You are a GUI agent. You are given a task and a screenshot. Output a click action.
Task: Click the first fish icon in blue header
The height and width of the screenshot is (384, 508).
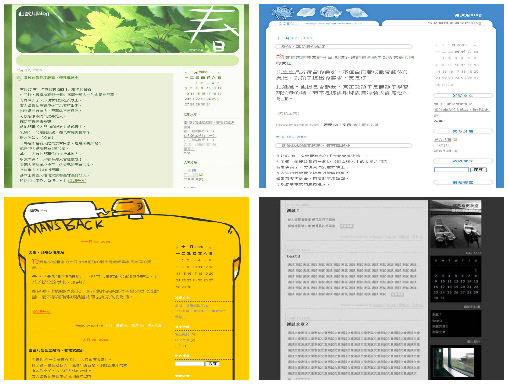pyautogui.click(x=282, y=13)
